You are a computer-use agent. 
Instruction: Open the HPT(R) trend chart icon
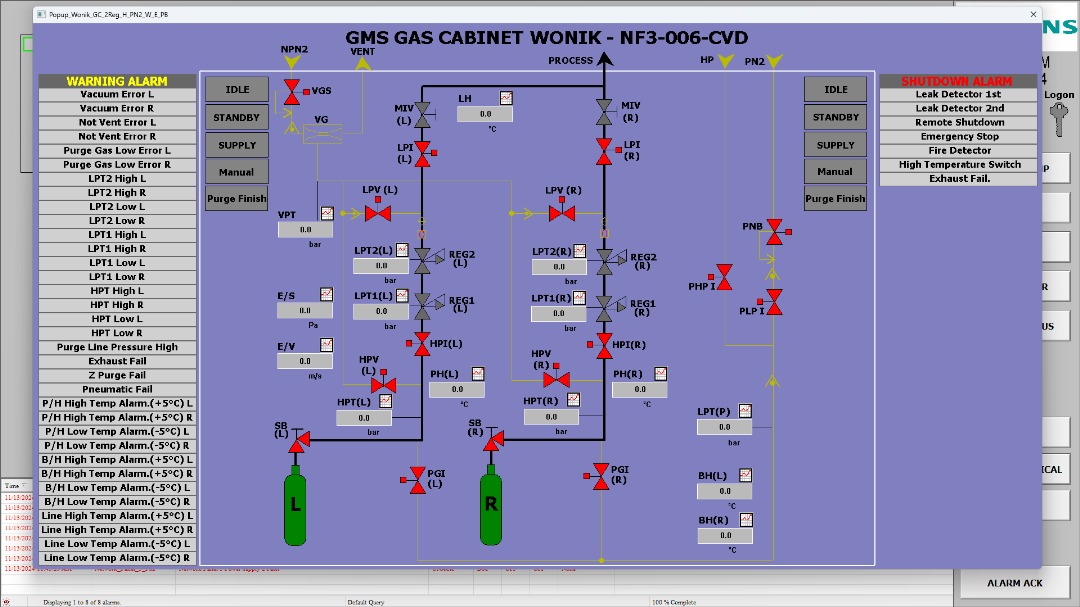pos(573,400)
